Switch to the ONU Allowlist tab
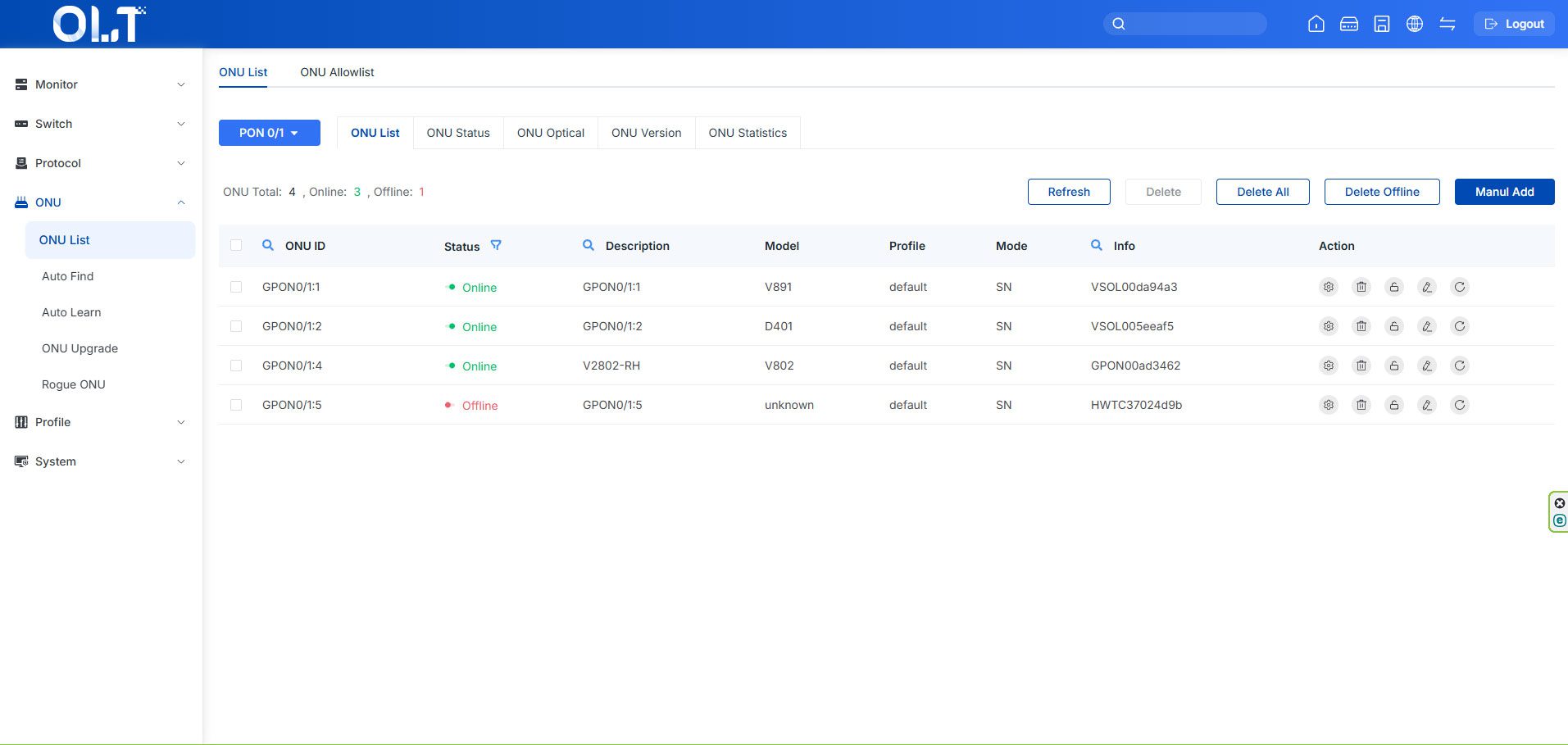The image size is (1568, 745). tap(337, 72)
